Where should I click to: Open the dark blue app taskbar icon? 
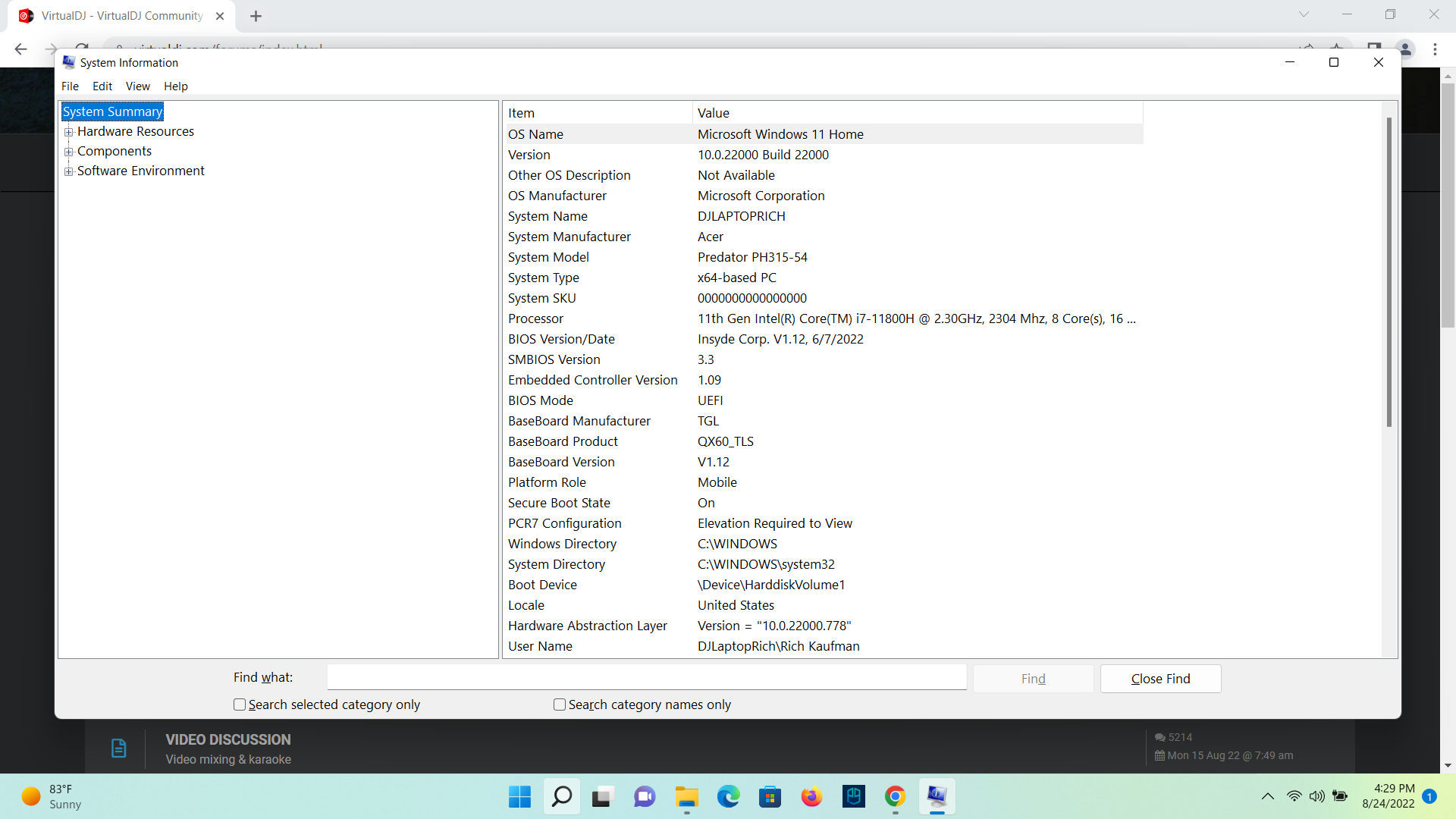854,797
